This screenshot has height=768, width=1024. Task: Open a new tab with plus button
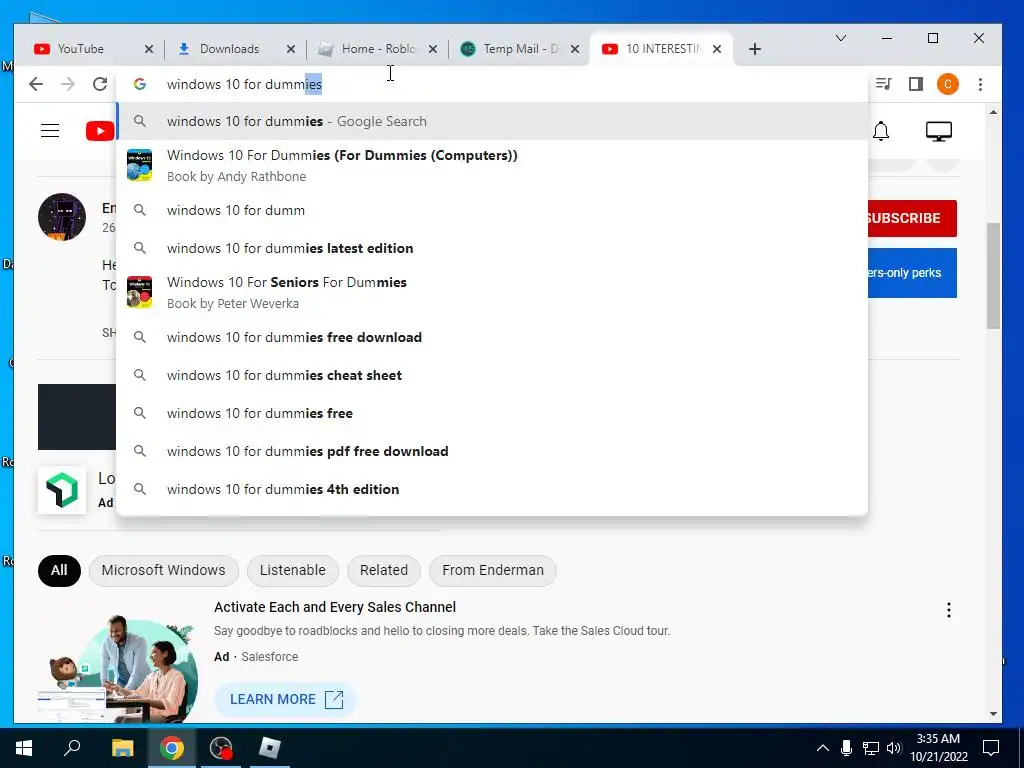coord(755,49)
